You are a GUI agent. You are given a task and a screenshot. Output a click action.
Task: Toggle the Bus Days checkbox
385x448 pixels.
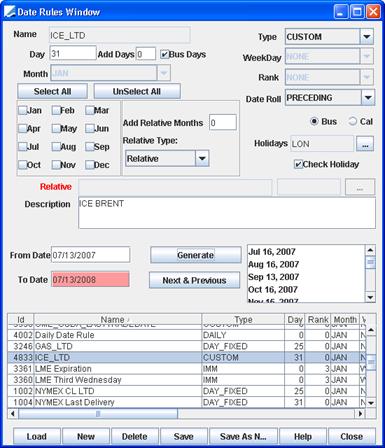(x=164, y=54)
